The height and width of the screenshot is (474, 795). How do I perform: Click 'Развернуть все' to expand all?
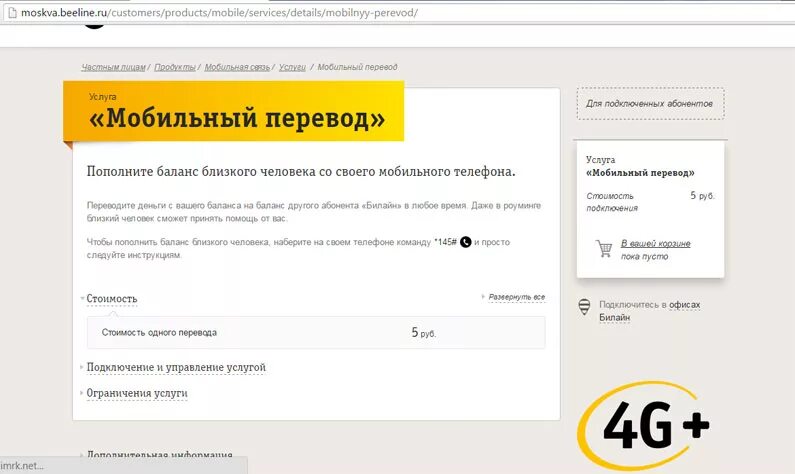coord(517,297)
